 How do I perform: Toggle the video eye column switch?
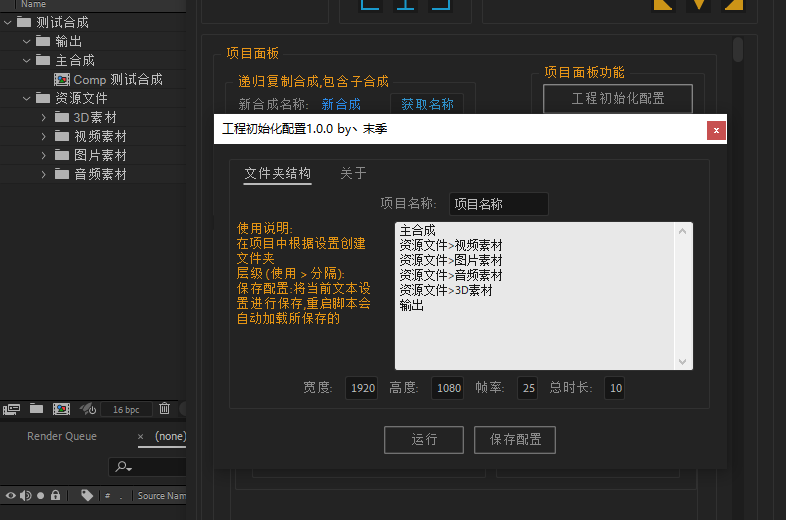[x=11, y=495]
